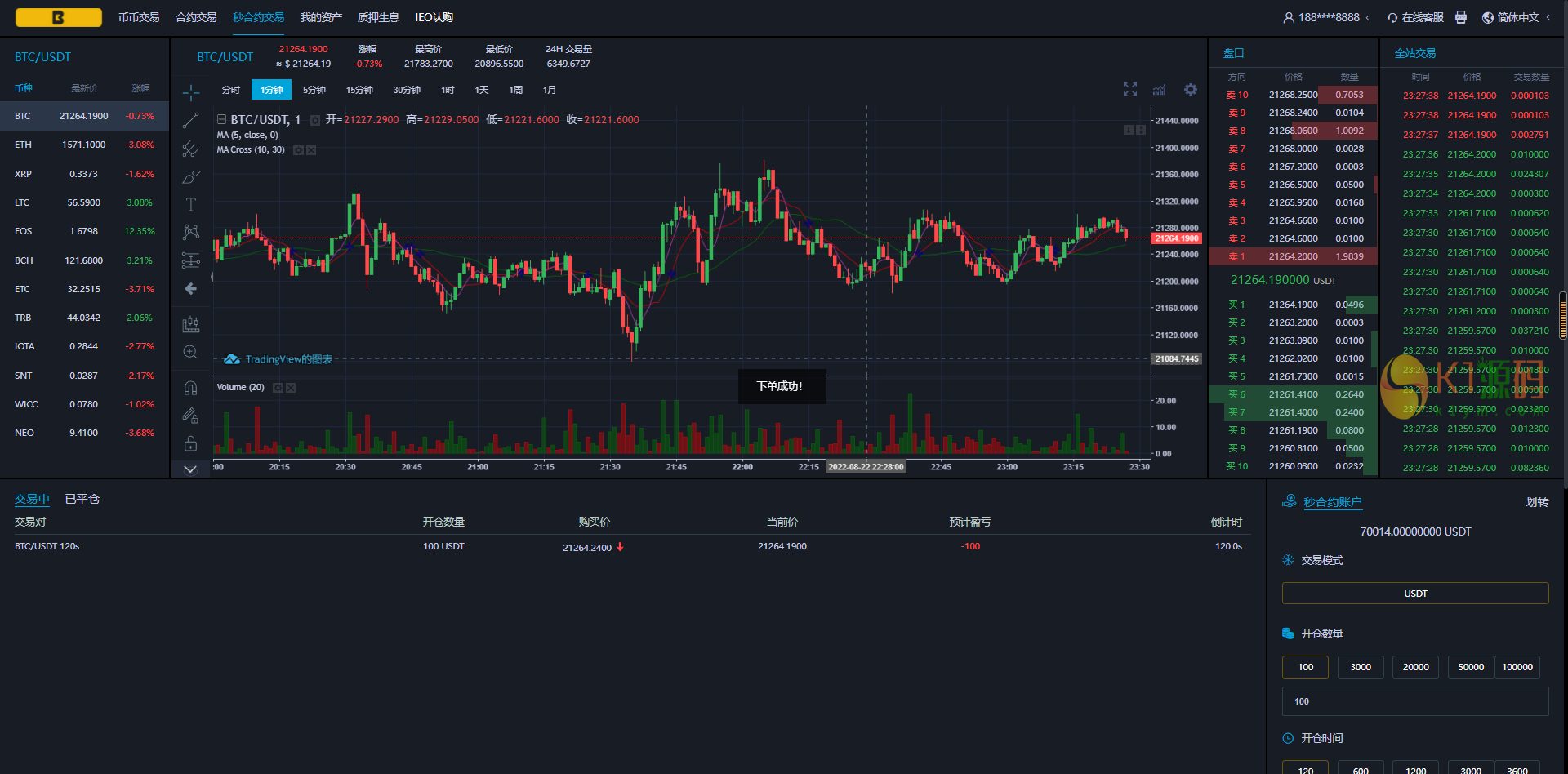Enable magnet mode in chart toolbar
Viewport: 1568px width, 774px height.
[190, 388]
